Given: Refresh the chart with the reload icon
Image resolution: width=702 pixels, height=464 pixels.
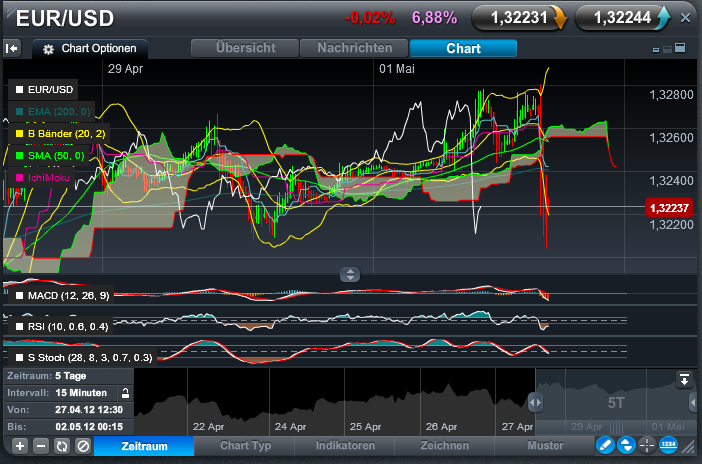Looking at the screenshot, I should pos(62,446).
